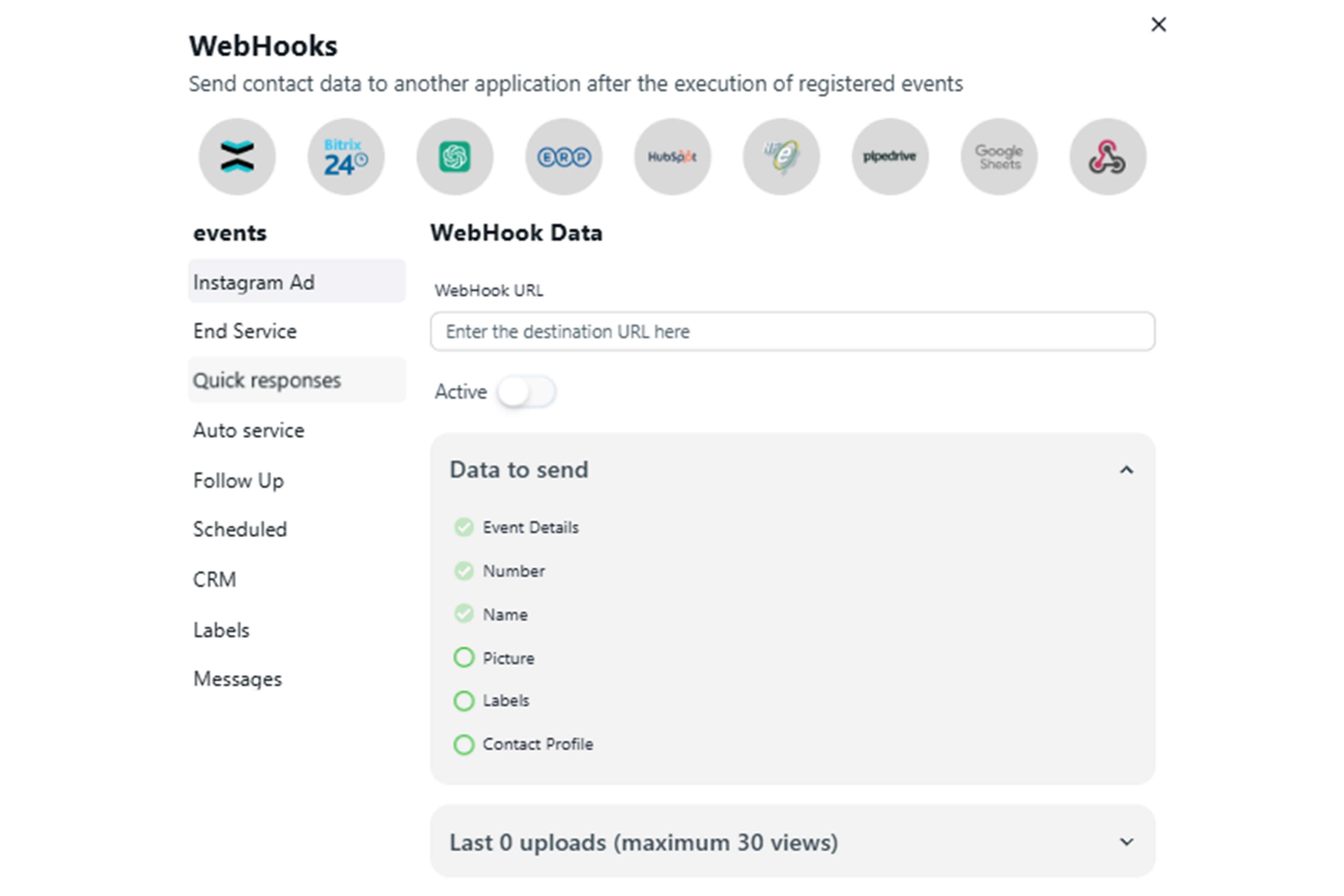Enable the Active toggle switch
Viewport: 1344px width, 896px height.
pyautogui.click(x=526, y=392)
